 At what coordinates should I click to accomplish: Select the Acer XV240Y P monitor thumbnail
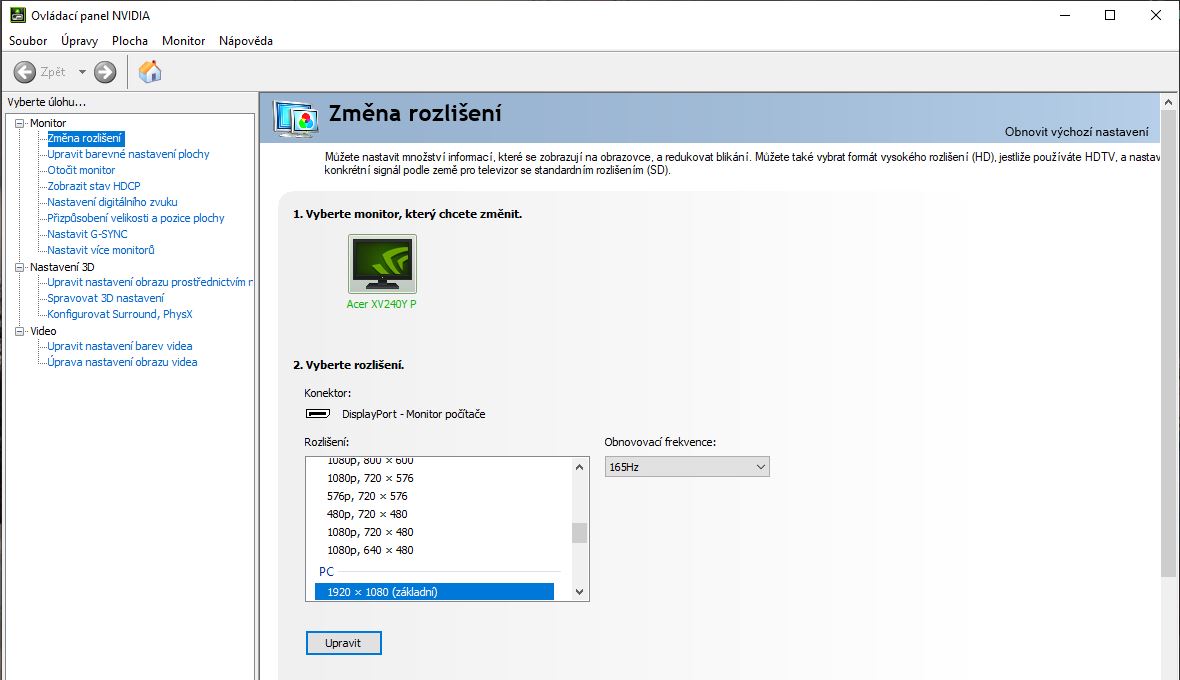382,264
